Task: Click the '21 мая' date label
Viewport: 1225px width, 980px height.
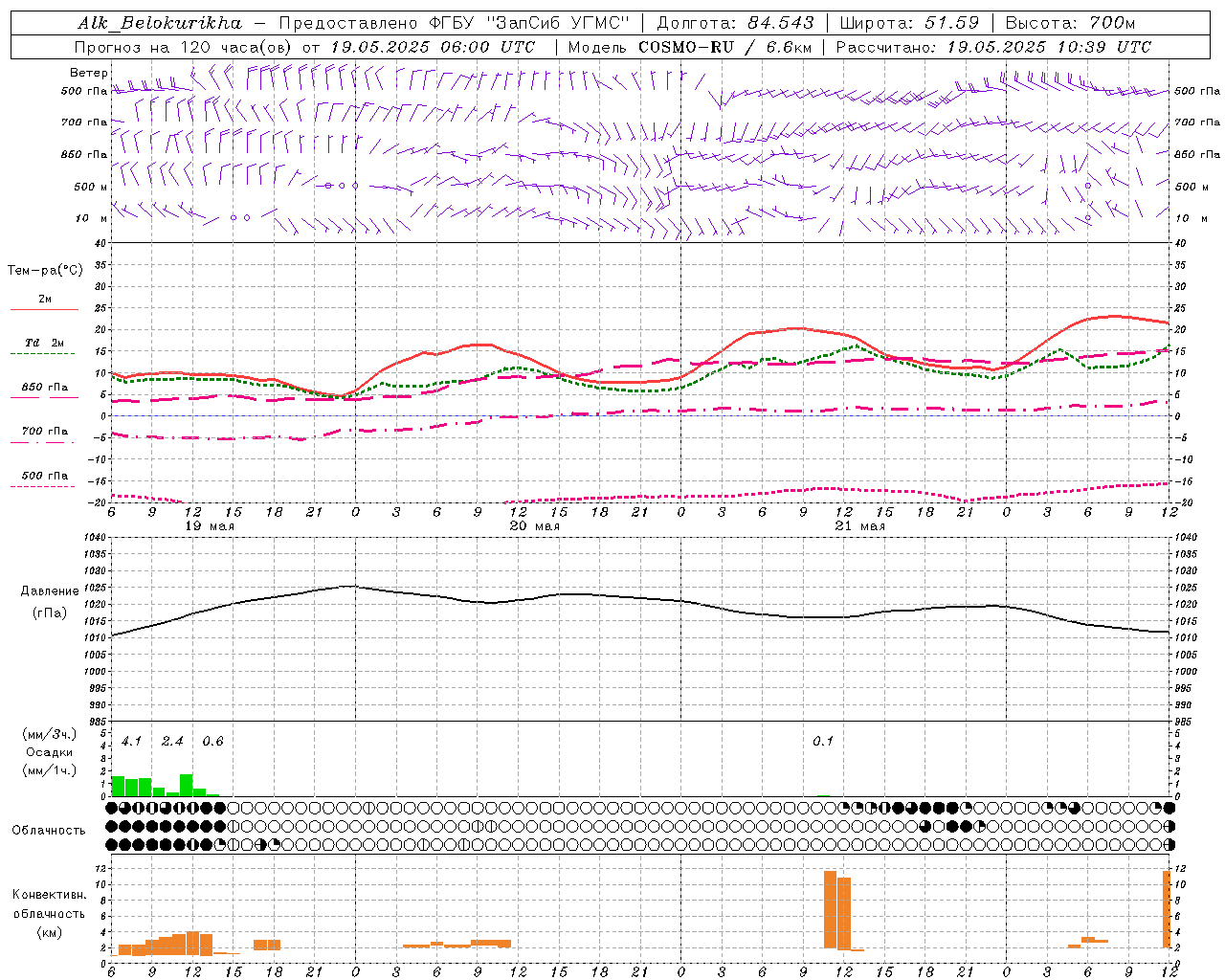Action: click(860, 526)
